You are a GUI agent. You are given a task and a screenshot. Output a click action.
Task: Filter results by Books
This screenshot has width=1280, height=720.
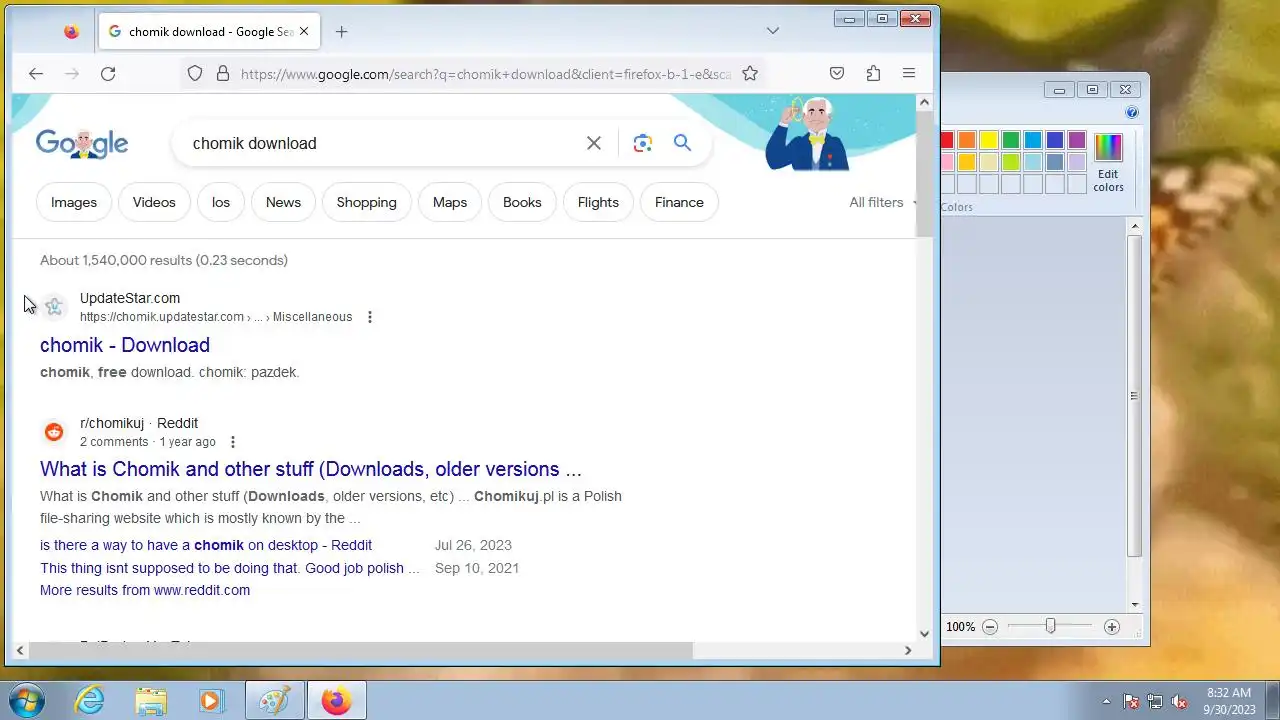[x=522, y=202]
